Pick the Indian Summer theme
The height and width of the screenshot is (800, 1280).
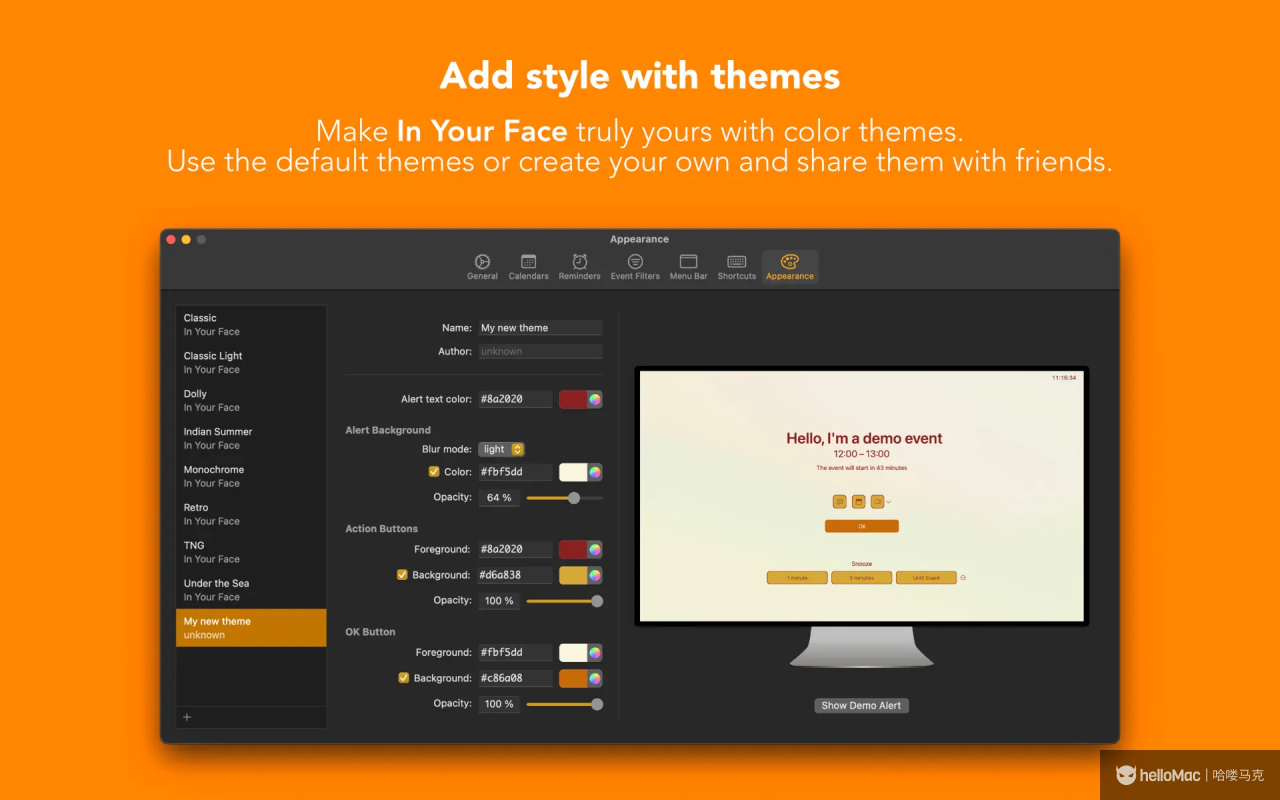pos(251,438)
